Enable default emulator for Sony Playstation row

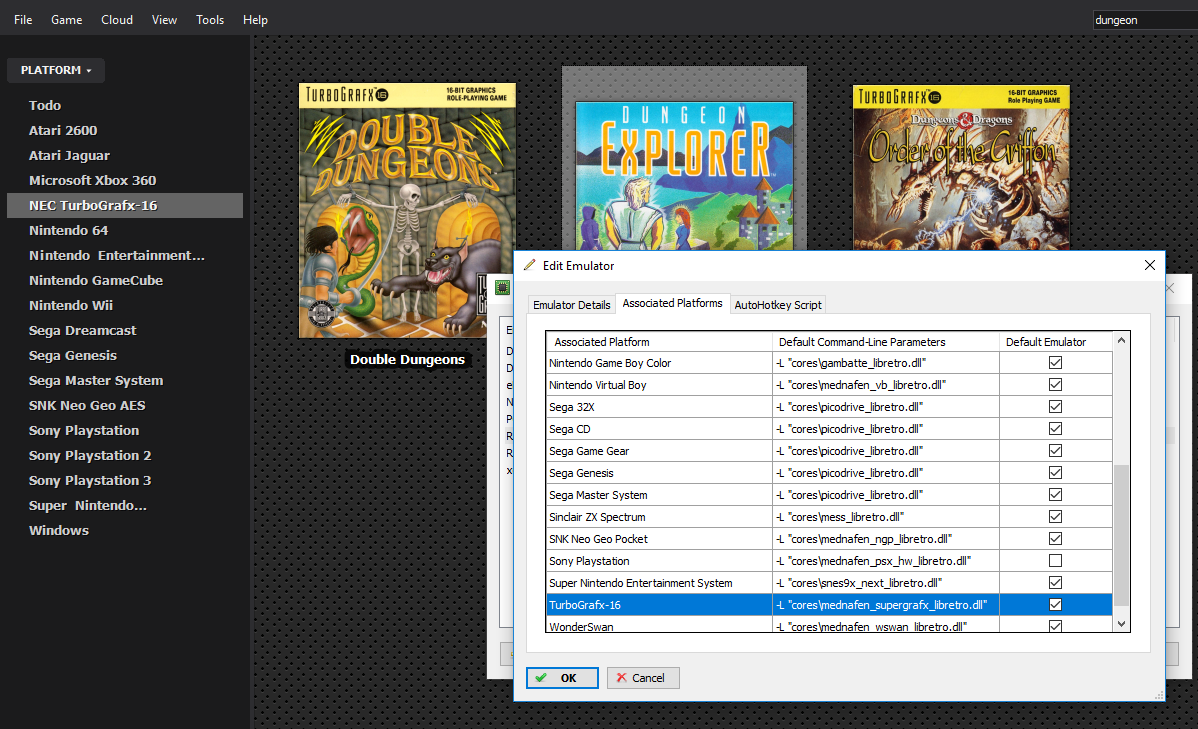(x=1055, y=561)
